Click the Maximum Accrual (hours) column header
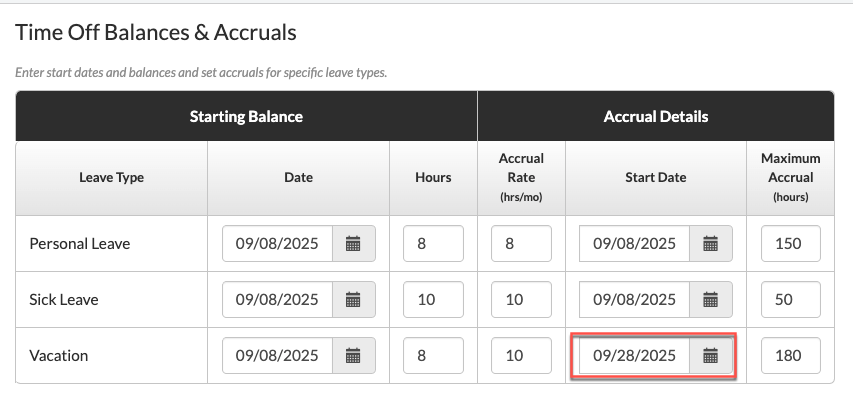Image resolution: width=853 pixels, height=402 pixels. (790, 178)
